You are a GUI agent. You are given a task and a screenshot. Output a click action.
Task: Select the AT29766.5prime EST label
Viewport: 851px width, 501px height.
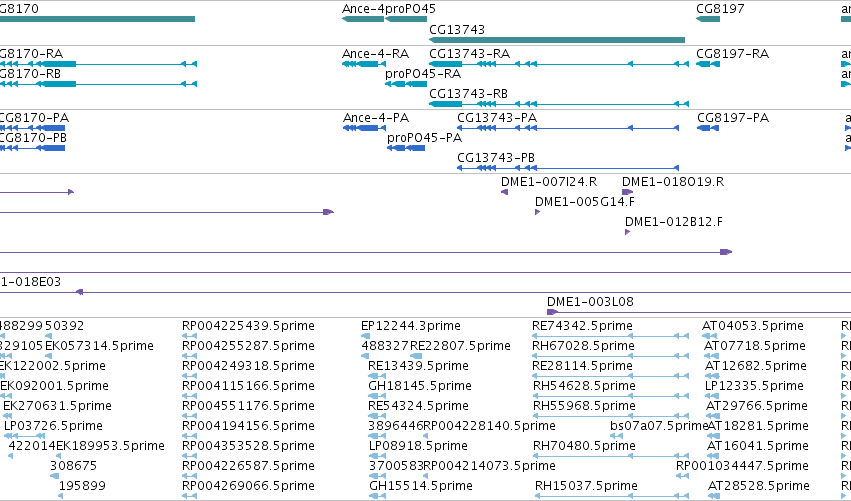(756, 406)
